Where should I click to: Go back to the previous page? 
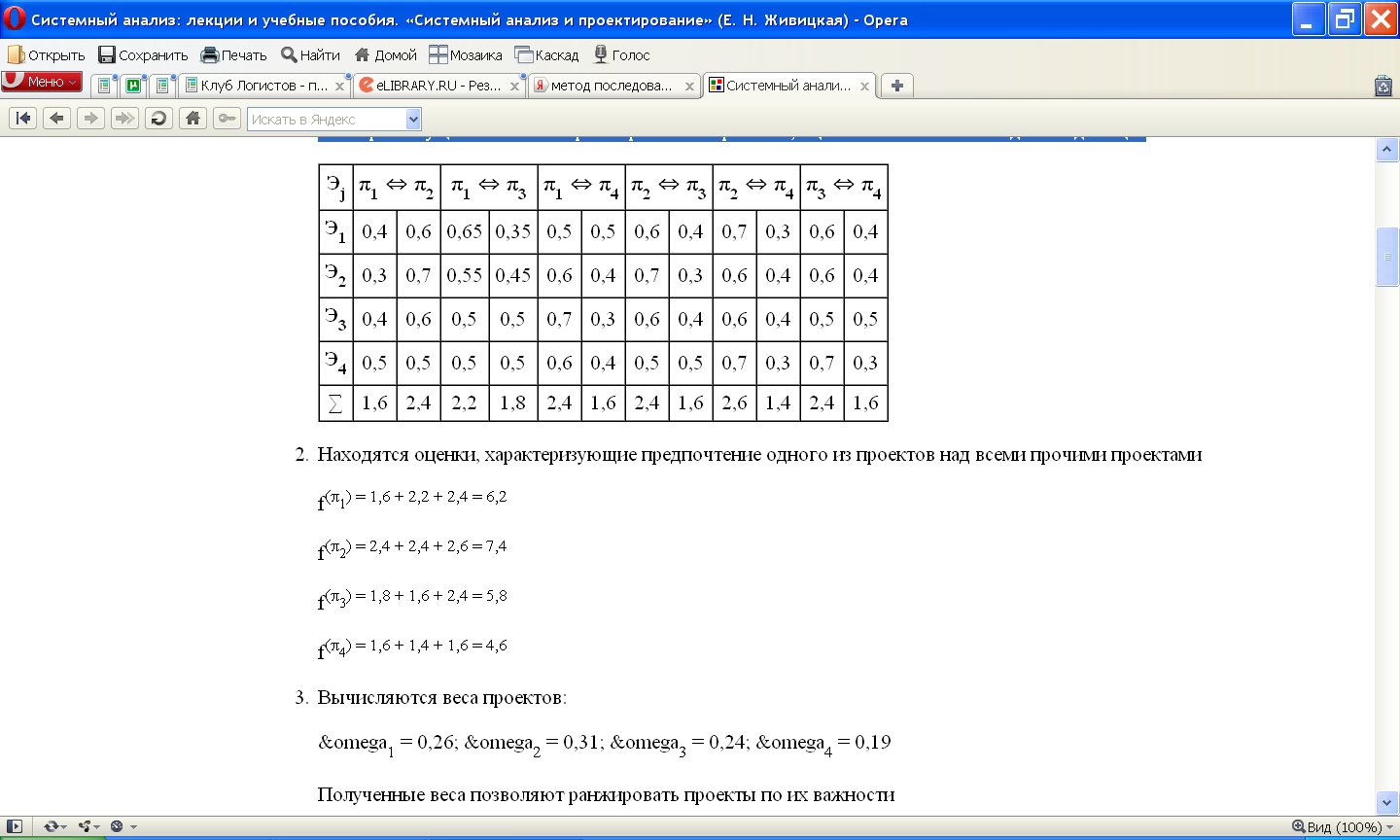[56, 119]
